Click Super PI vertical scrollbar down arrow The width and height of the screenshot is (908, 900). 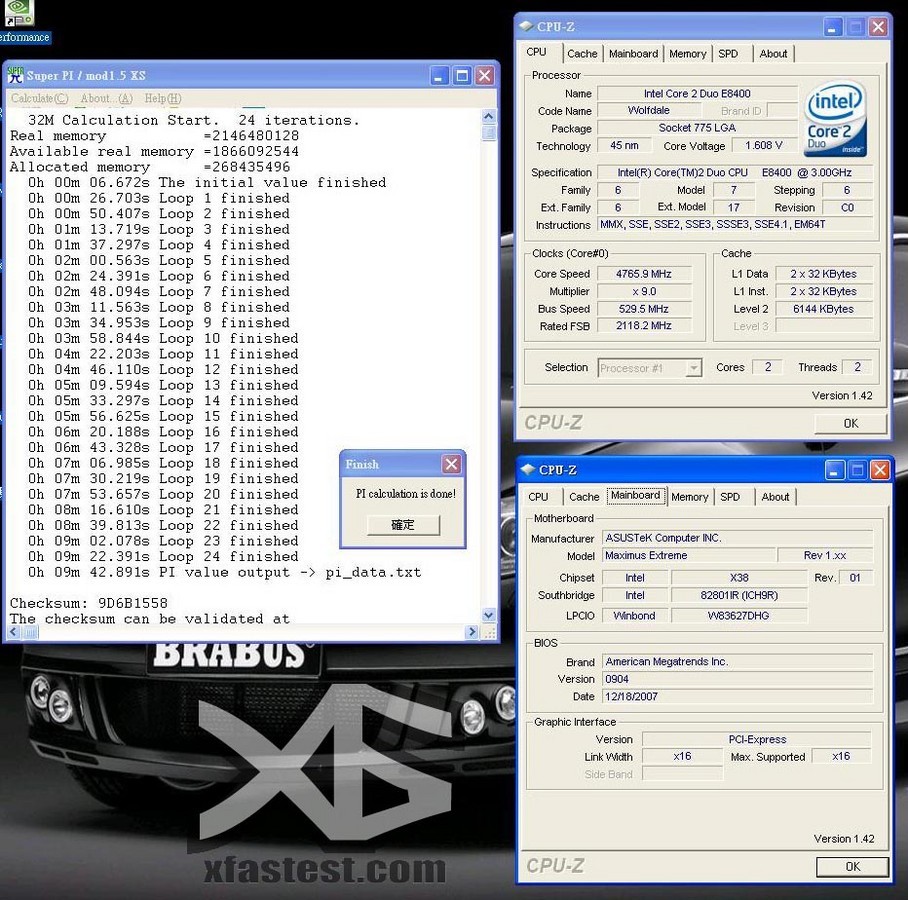[489, 615]
